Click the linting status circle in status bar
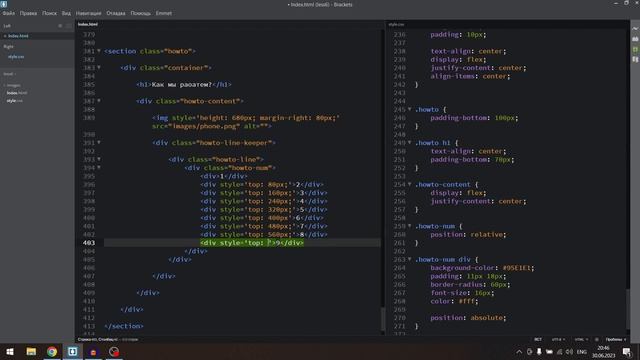The width and height of the screenshot is (640, 360). tap(597, 339)
